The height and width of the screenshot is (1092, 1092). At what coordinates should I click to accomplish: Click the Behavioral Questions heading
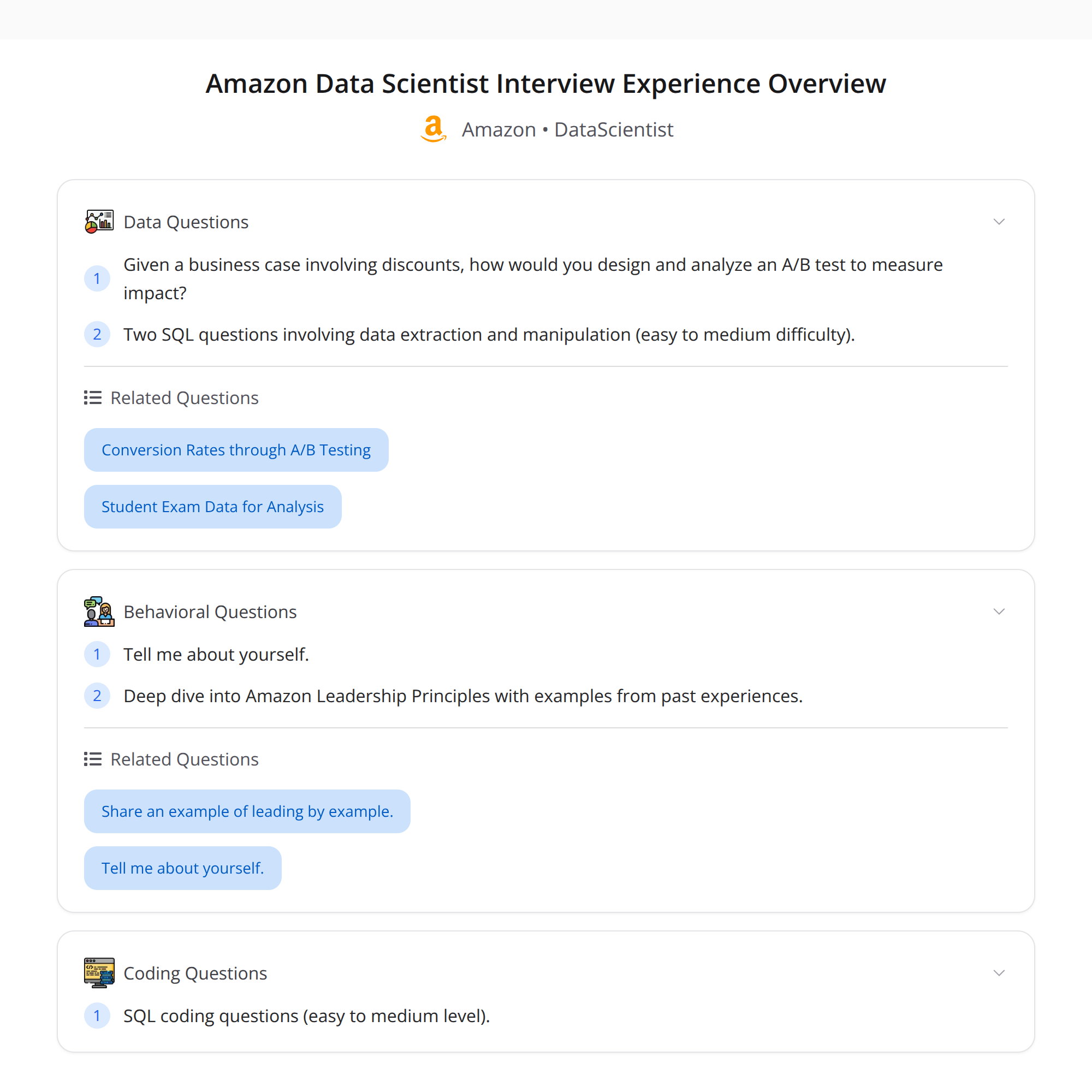(210, 612)
